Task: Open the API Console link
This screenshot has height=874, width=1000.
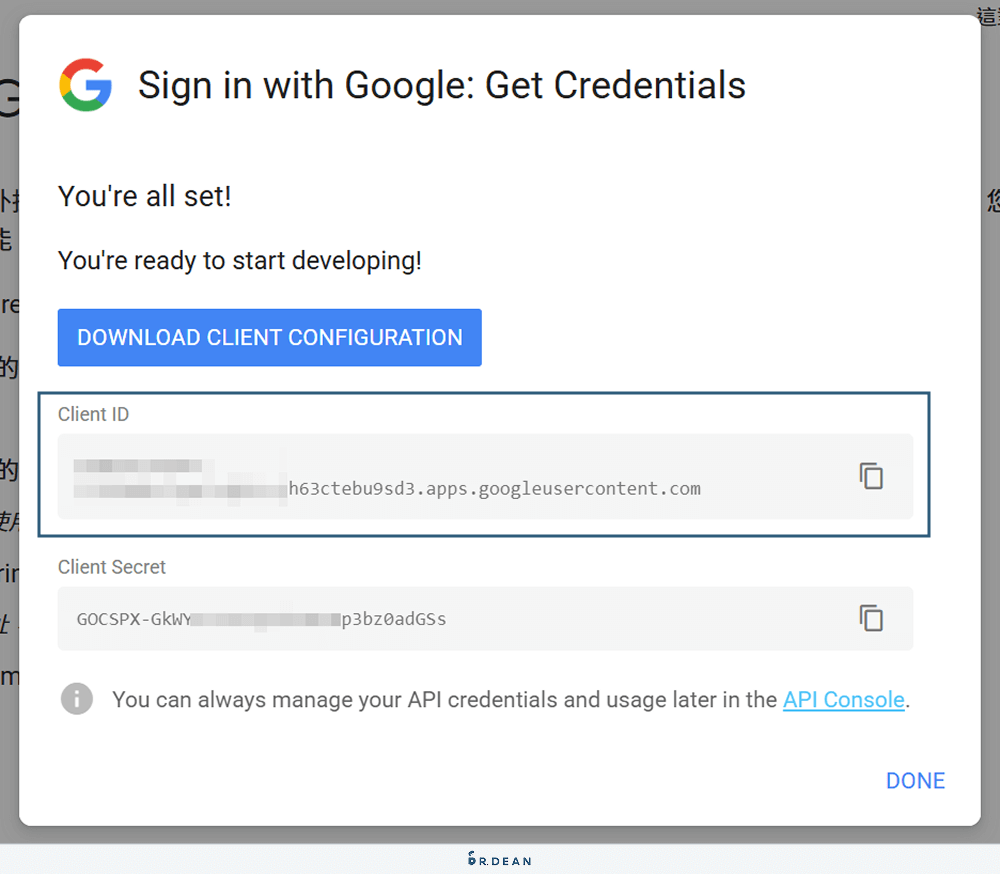Action: pos(843,699)
